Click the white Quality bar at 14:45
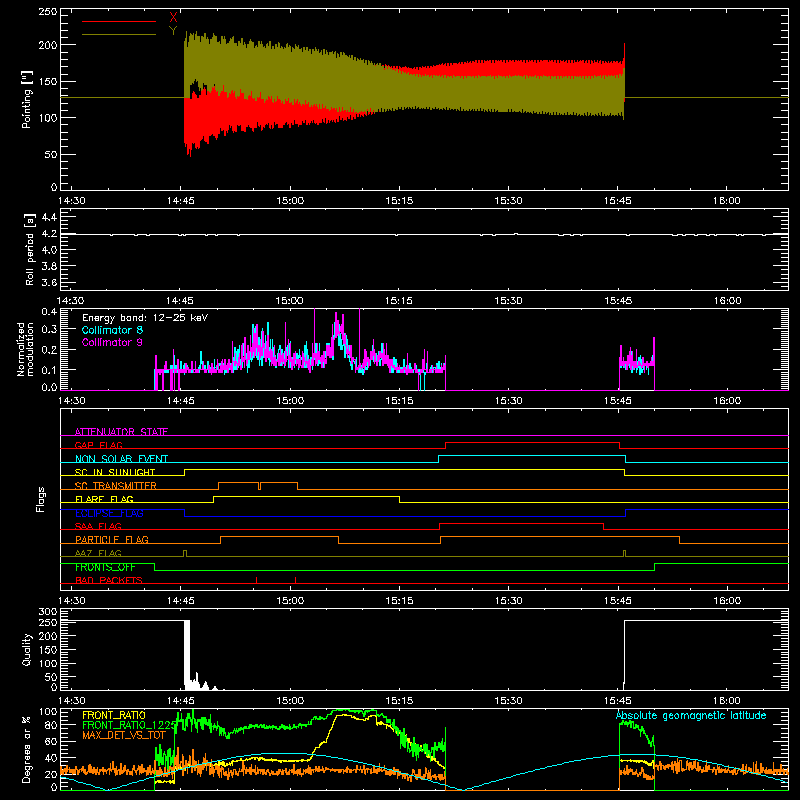 pyautogui.click(x=187, y=655)
